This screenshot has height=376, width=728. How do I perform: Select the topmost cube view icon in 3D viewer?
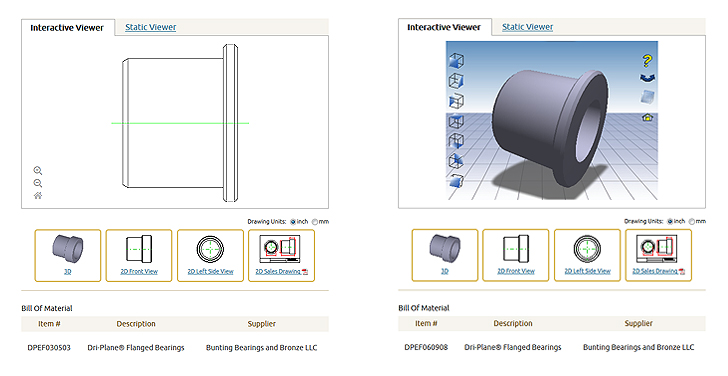tap(456, 60)
